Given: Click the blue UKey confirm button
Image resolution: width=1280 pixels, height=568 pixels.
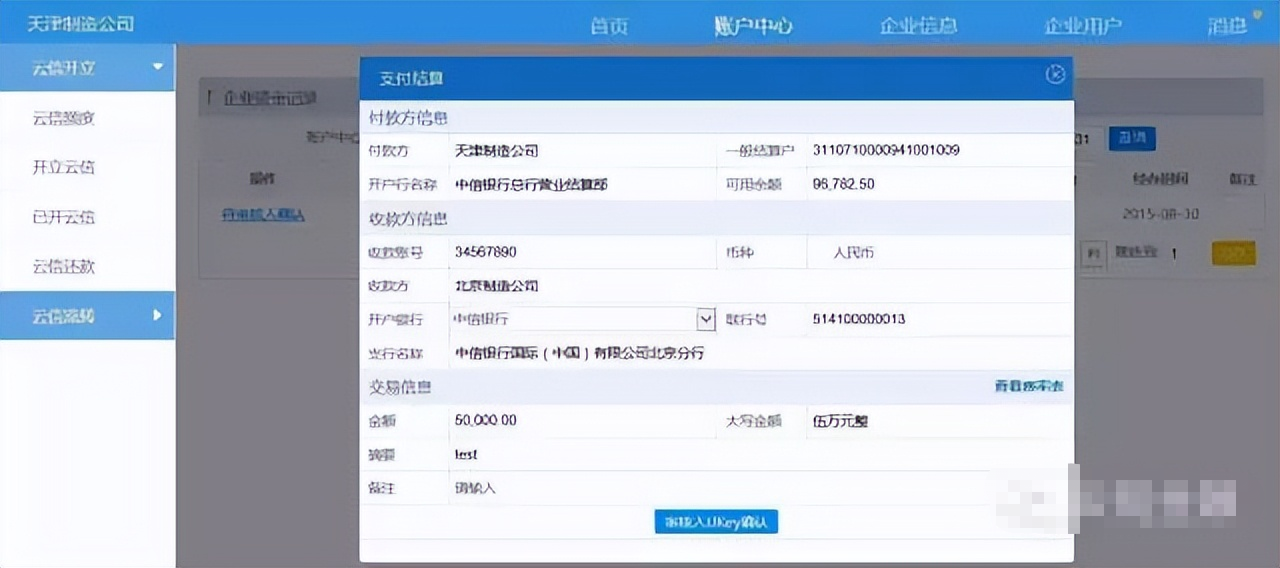Looking at the screenshot, I should coord(716,522).
